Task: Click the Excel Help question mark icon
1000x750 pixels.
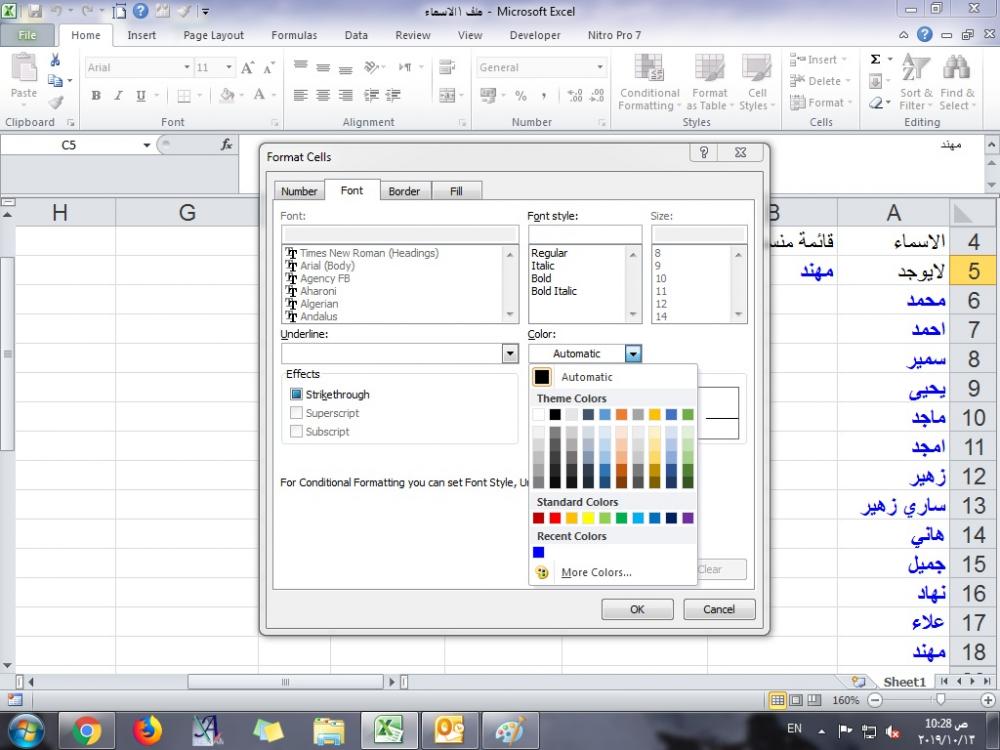Action: pyautogui.click(x=925, y=34)
